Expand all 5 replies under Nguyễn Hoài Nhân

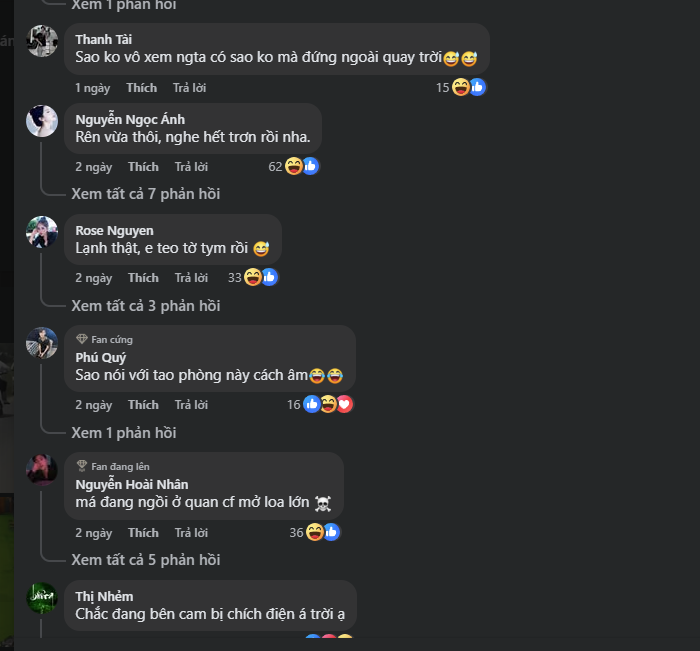(x=146, y=560)
